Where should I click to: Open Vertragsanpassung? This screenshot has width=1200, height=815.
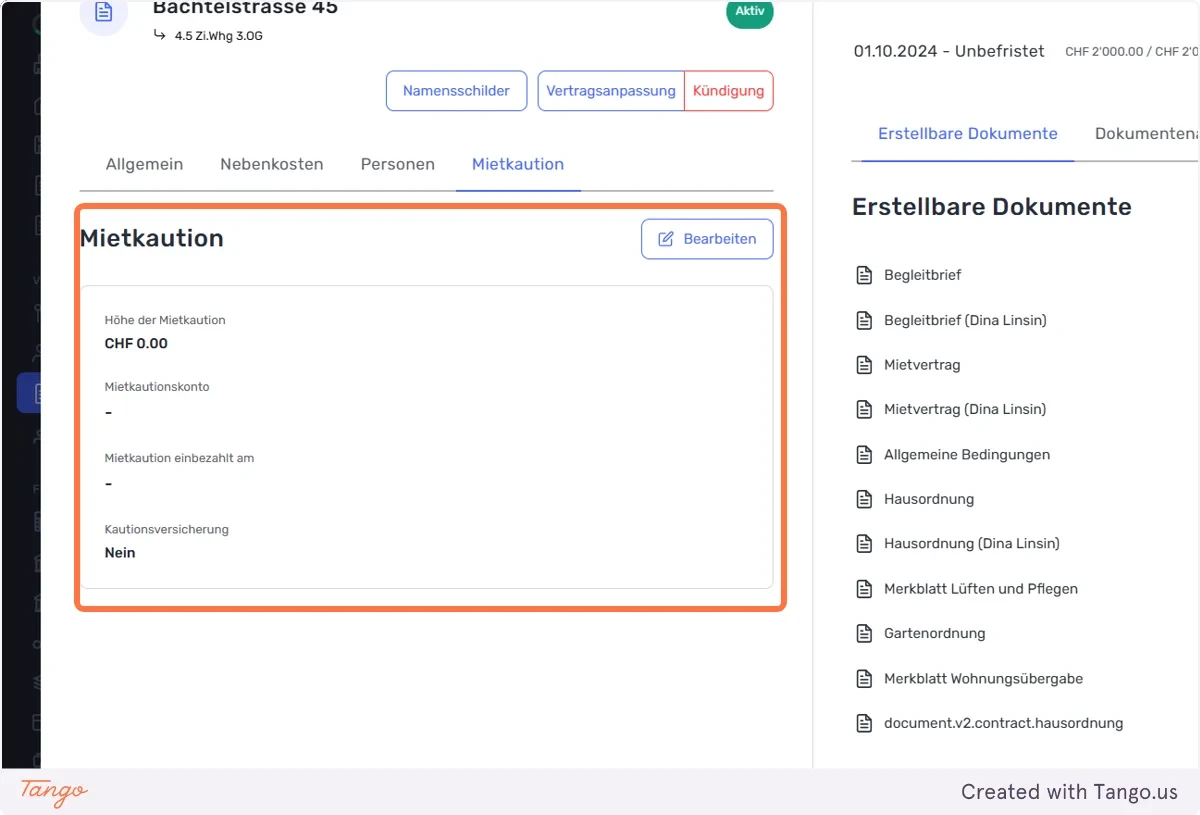[611, 91]
